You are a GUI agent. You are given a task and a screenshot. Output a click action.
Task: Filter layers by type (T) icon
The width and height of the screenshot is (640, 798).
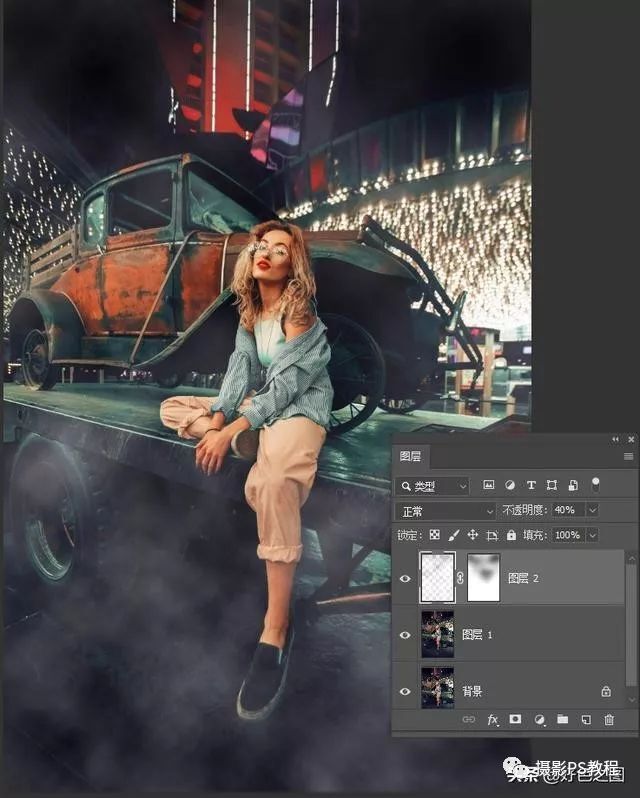pos(531,485)
